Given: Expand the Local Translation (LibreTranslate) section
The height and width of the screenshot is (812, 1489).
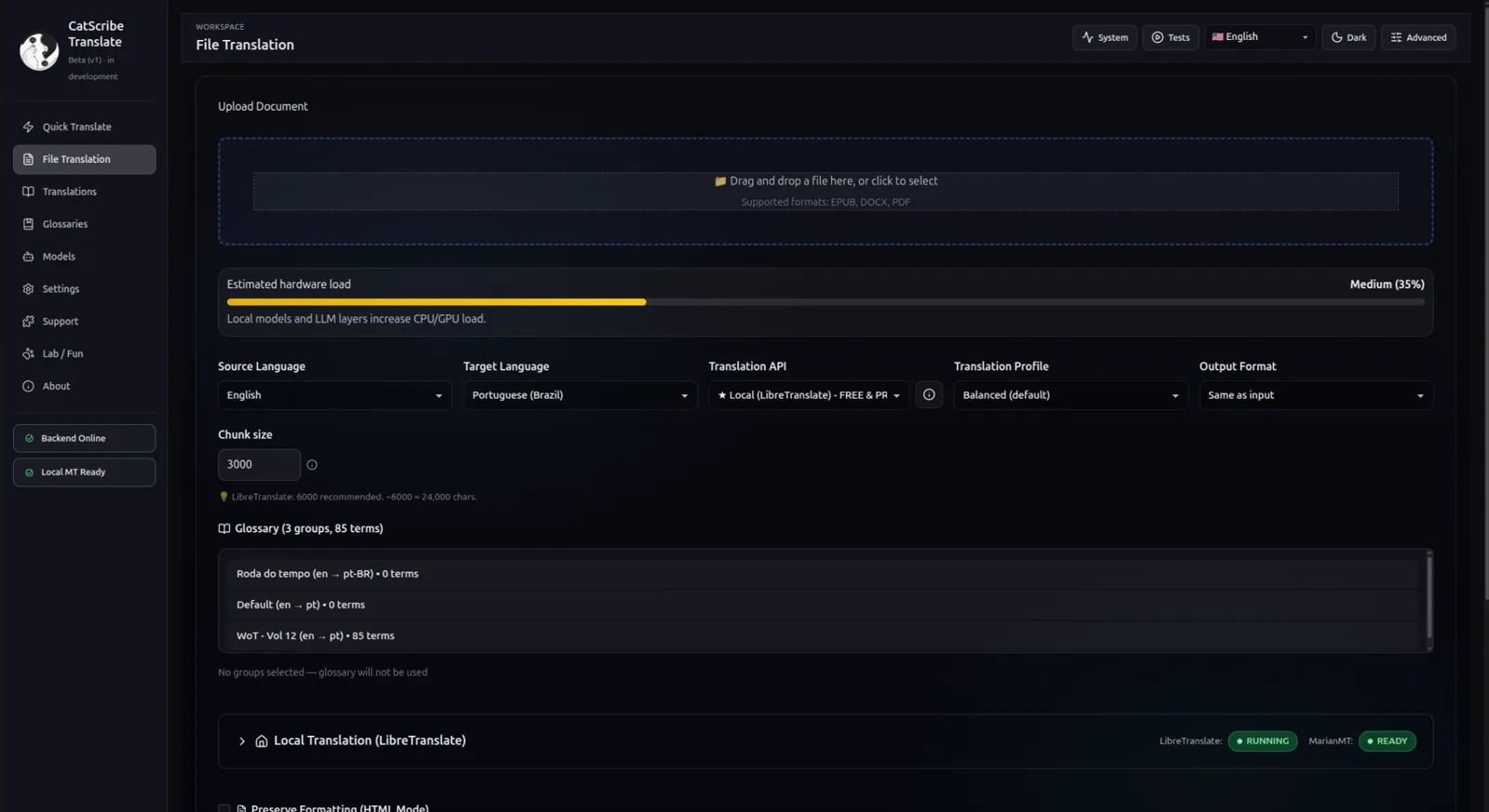Looking at the screenshot, I should pos(242,741).
